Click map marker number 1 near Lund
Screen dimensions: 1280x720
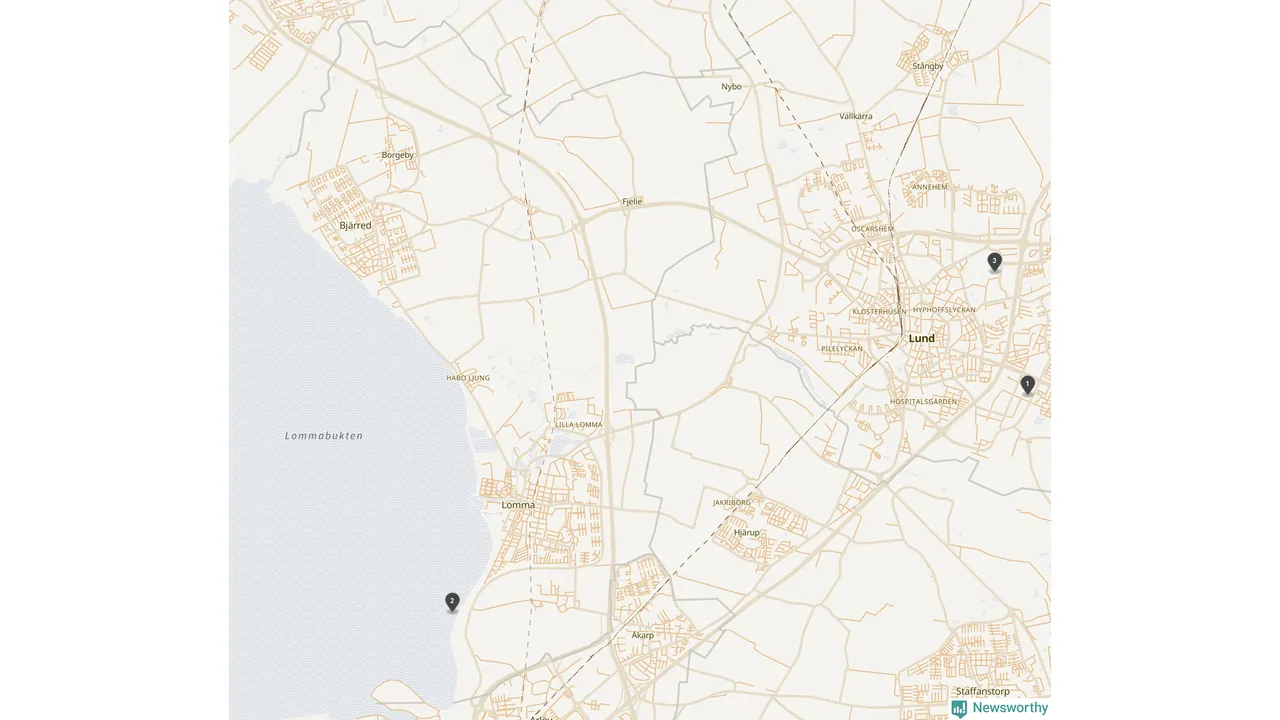click(x=1027, y=385)
